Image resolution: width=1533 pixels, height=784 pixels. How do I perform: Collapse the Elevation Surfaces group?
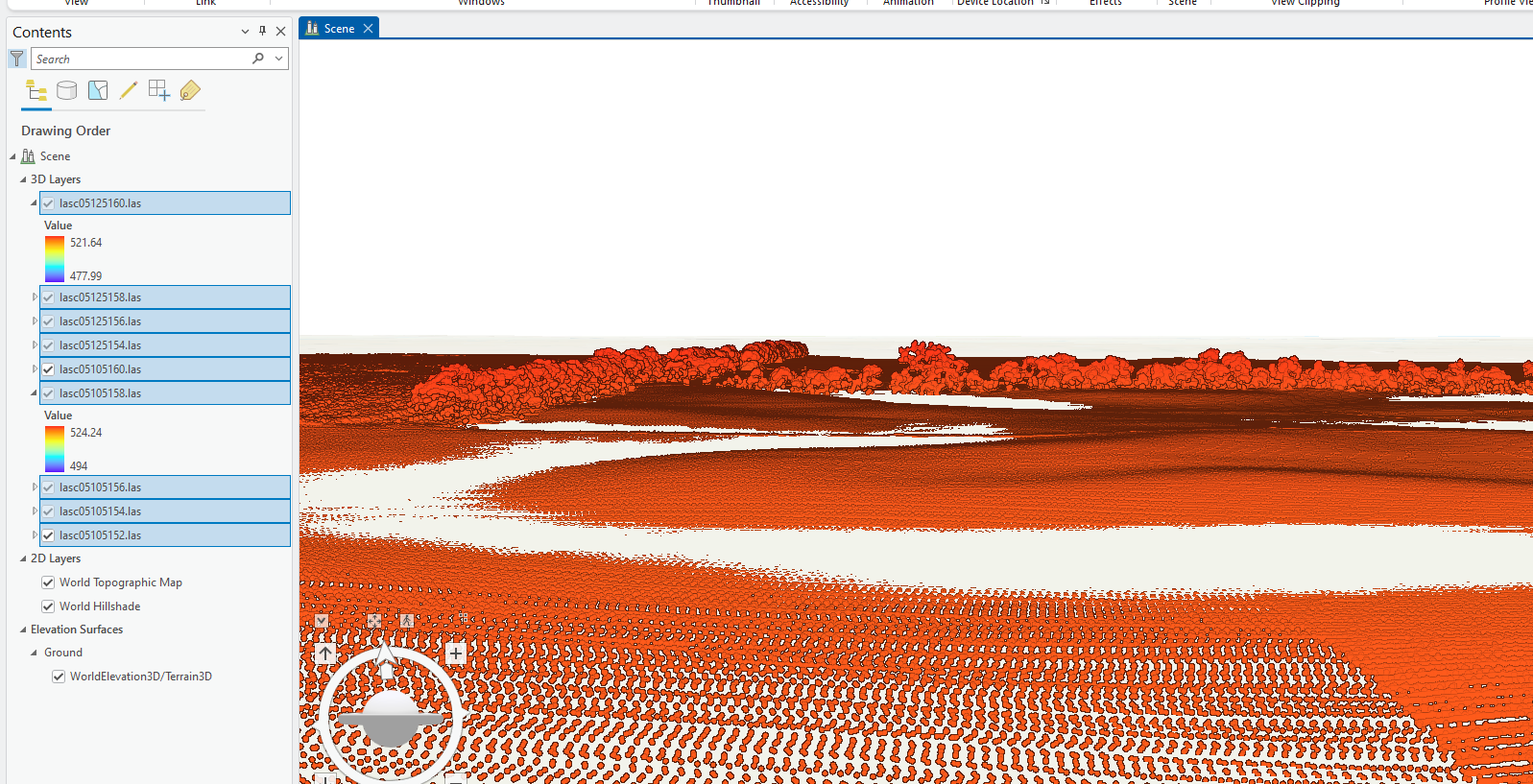23,630
